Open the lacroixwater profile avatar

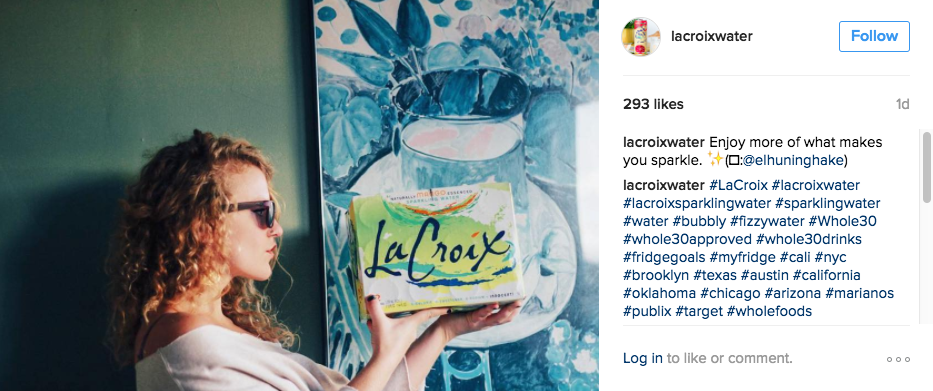click(x=641, y=36)
